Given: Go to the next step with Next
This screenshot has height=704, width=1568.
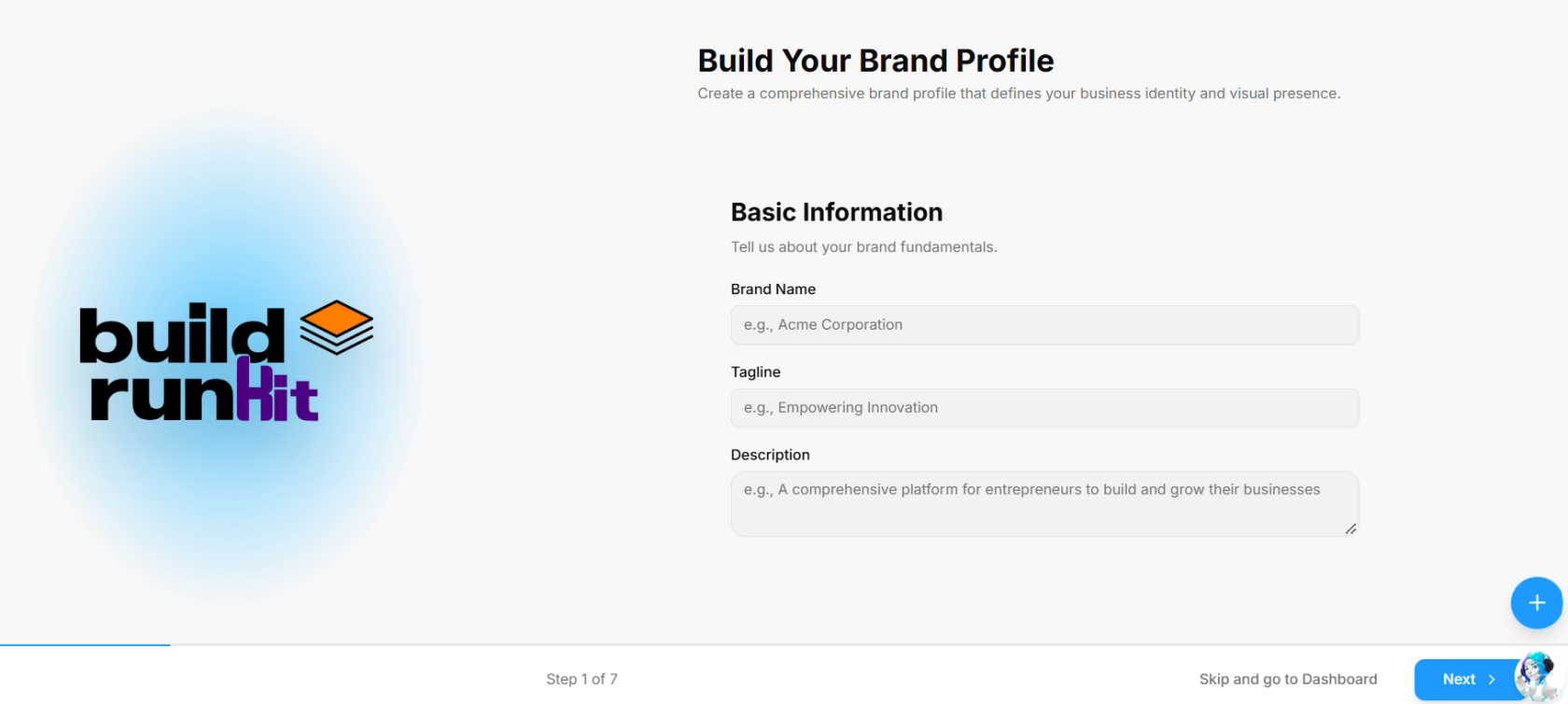Looking at the screenshot, I should 1465,679.
